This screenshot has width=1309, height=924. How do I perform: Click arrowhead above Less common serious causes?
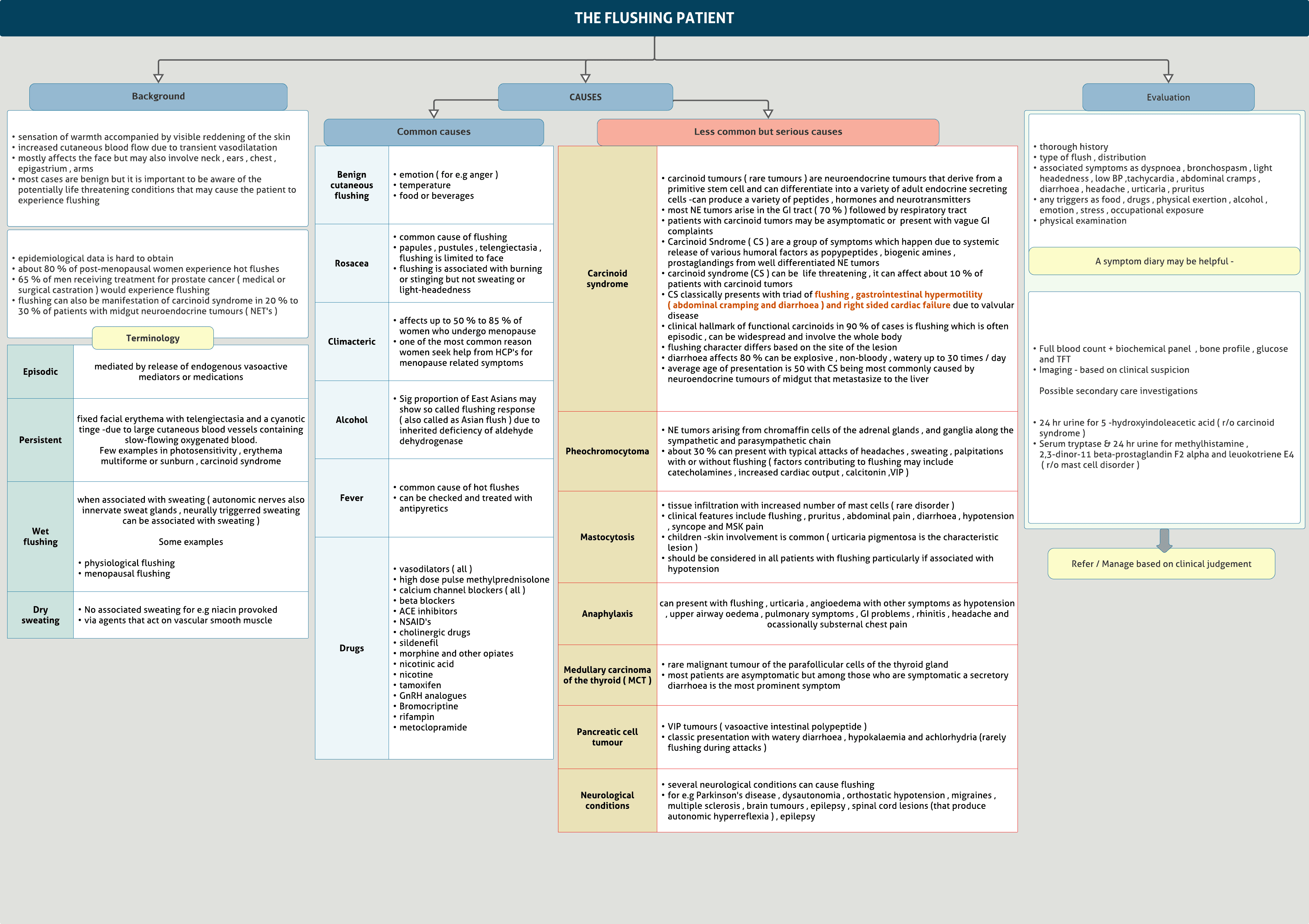[x=768, y=113]
